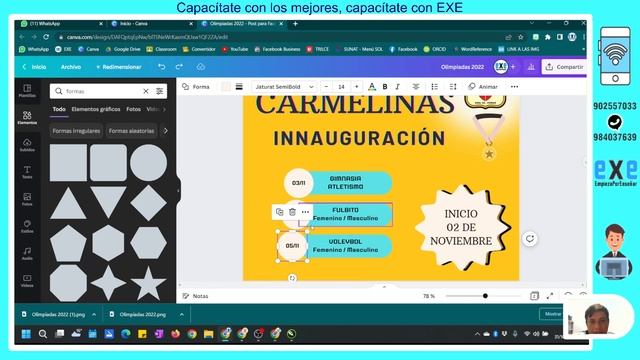The image size is (640, 360).
Task: Redo the last action in Canva
Action: click(x=179, y=67)
